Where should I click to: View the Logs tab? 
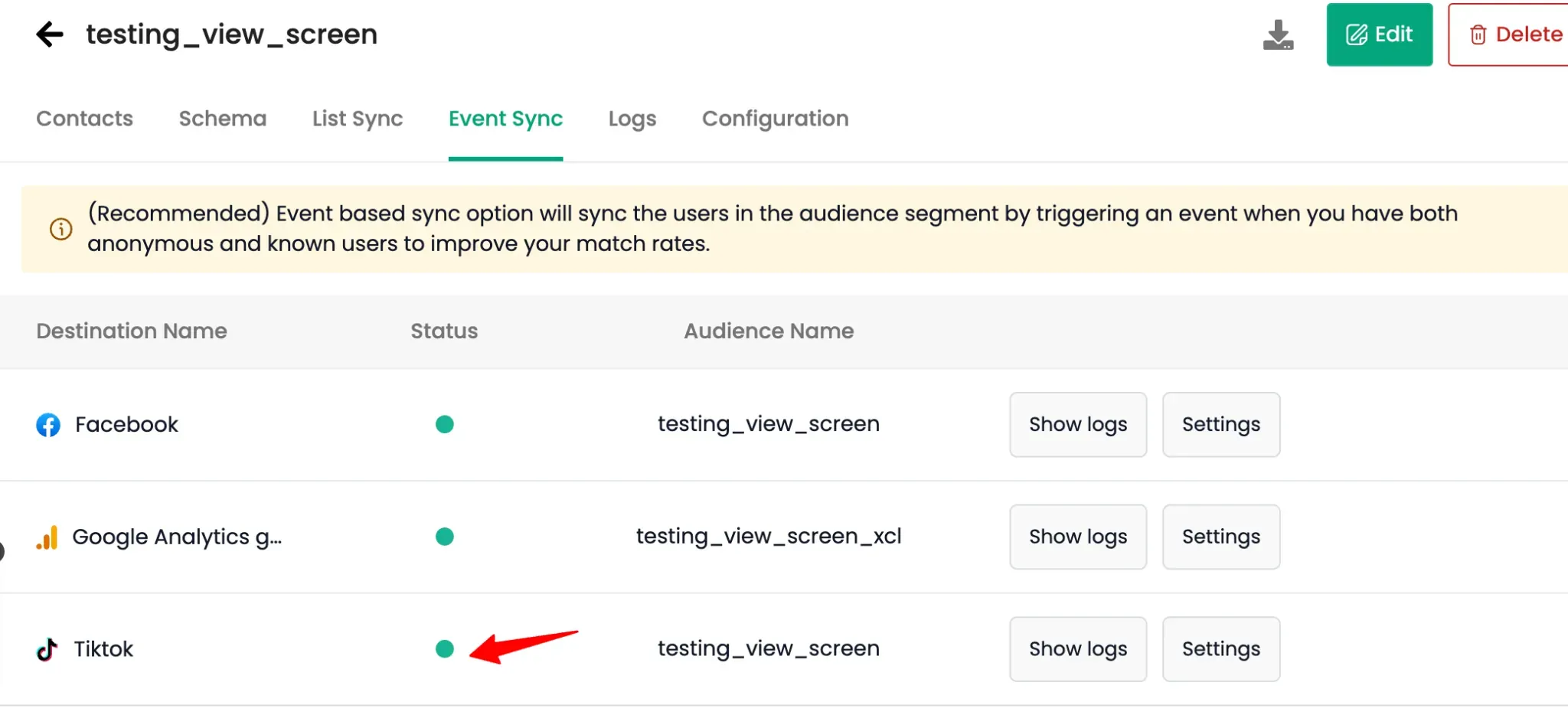(x=632, y=119)
